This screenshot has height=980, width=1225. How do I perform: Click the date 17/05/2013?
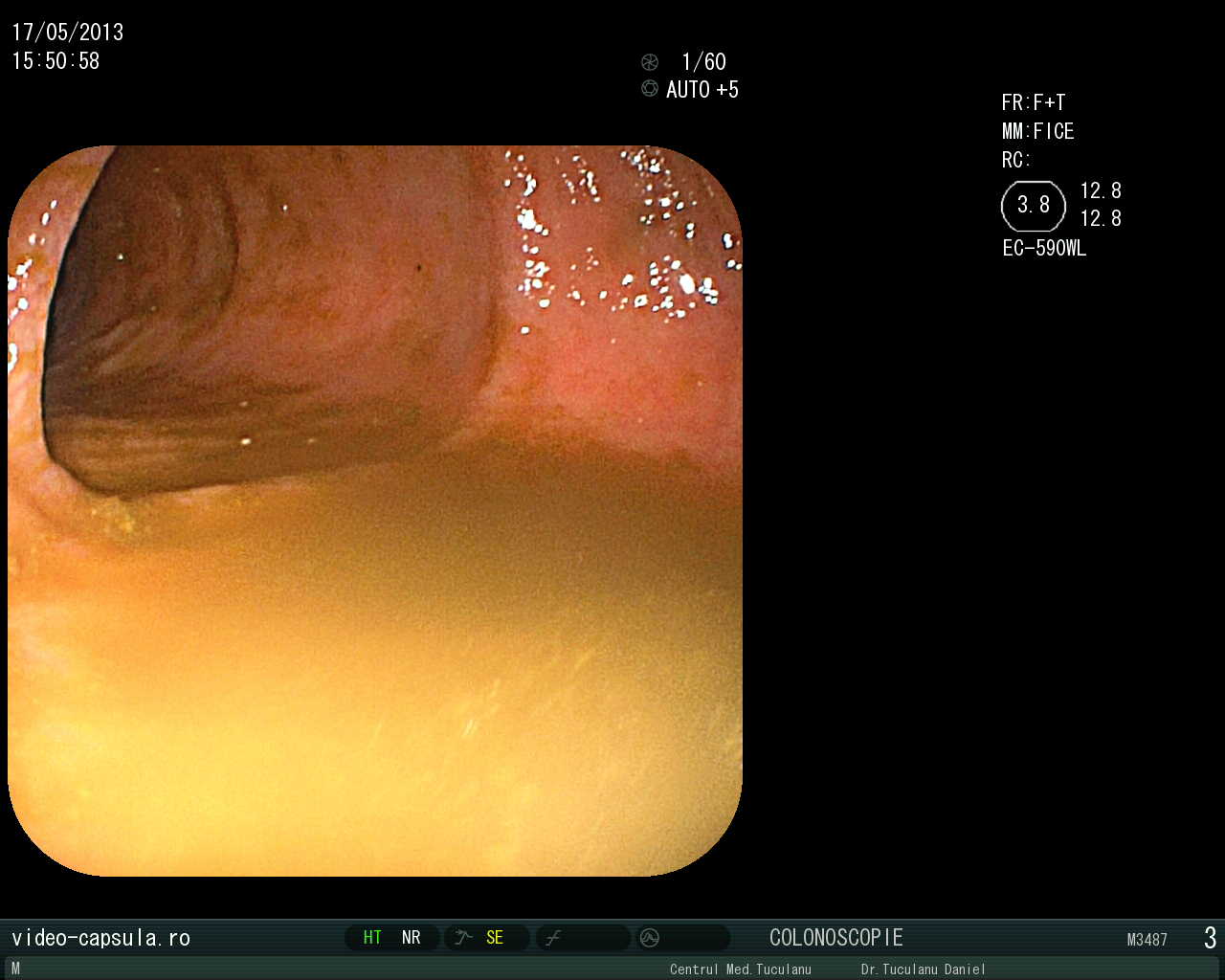pos(68,33)
